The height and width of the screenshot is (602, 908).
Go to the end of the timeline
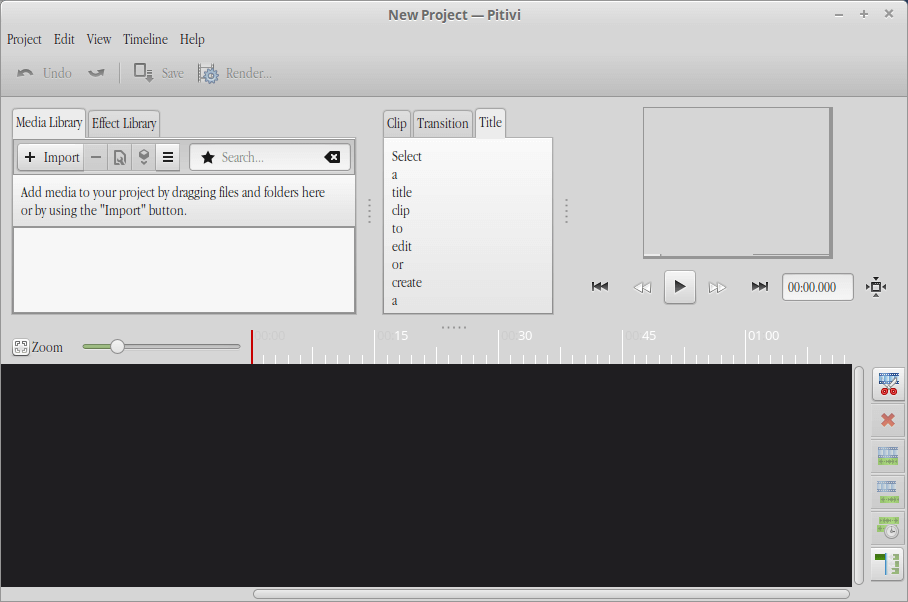(x=759, y=287)
